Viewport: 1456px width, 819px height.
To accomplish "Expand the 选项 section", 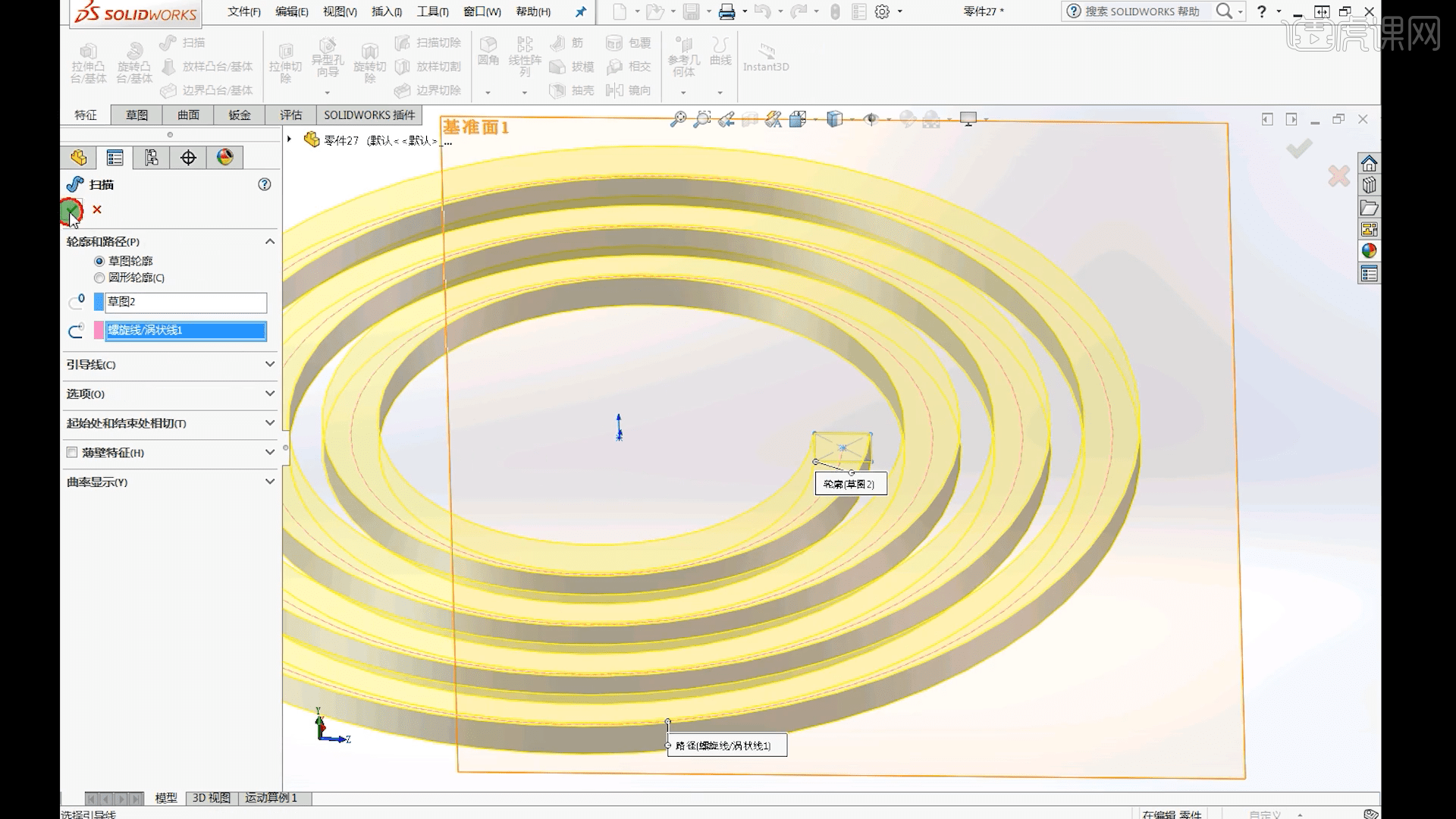I will (x=269, y=394).
